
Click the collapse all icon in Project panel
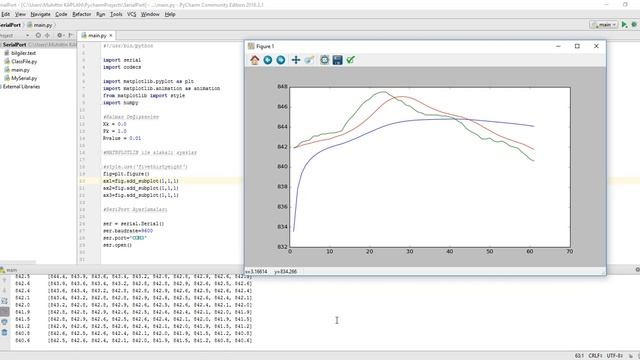47,36
